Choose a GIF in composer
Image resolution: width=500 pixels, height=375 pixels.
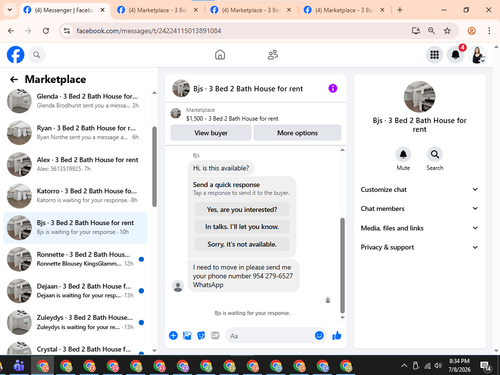215,335
